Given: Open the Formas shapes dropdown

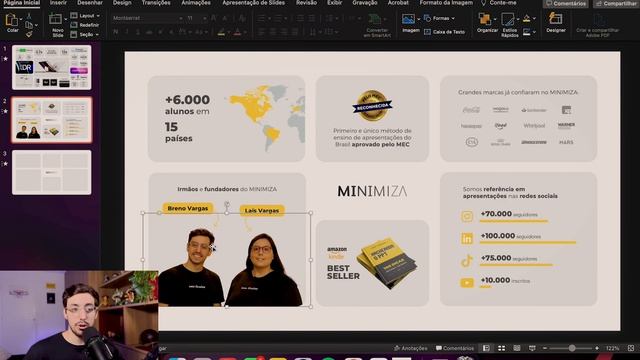Looking at the screenshot, I should tap(440, 18).
